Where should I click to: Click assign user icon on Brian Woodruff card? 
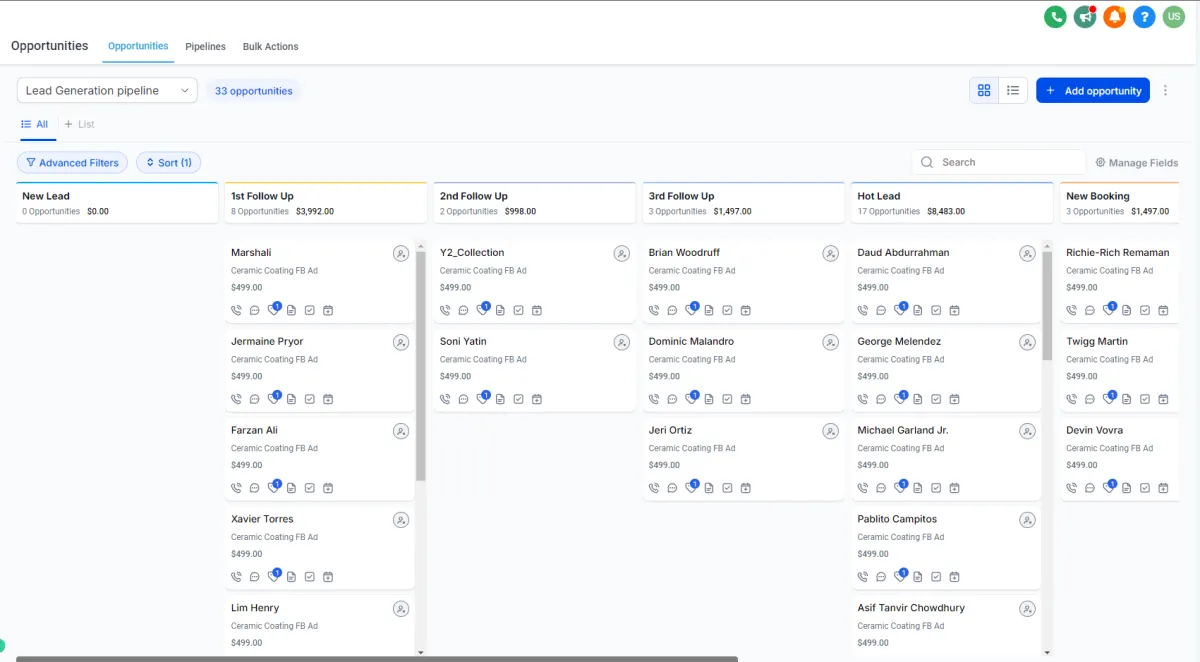[830, 254]
